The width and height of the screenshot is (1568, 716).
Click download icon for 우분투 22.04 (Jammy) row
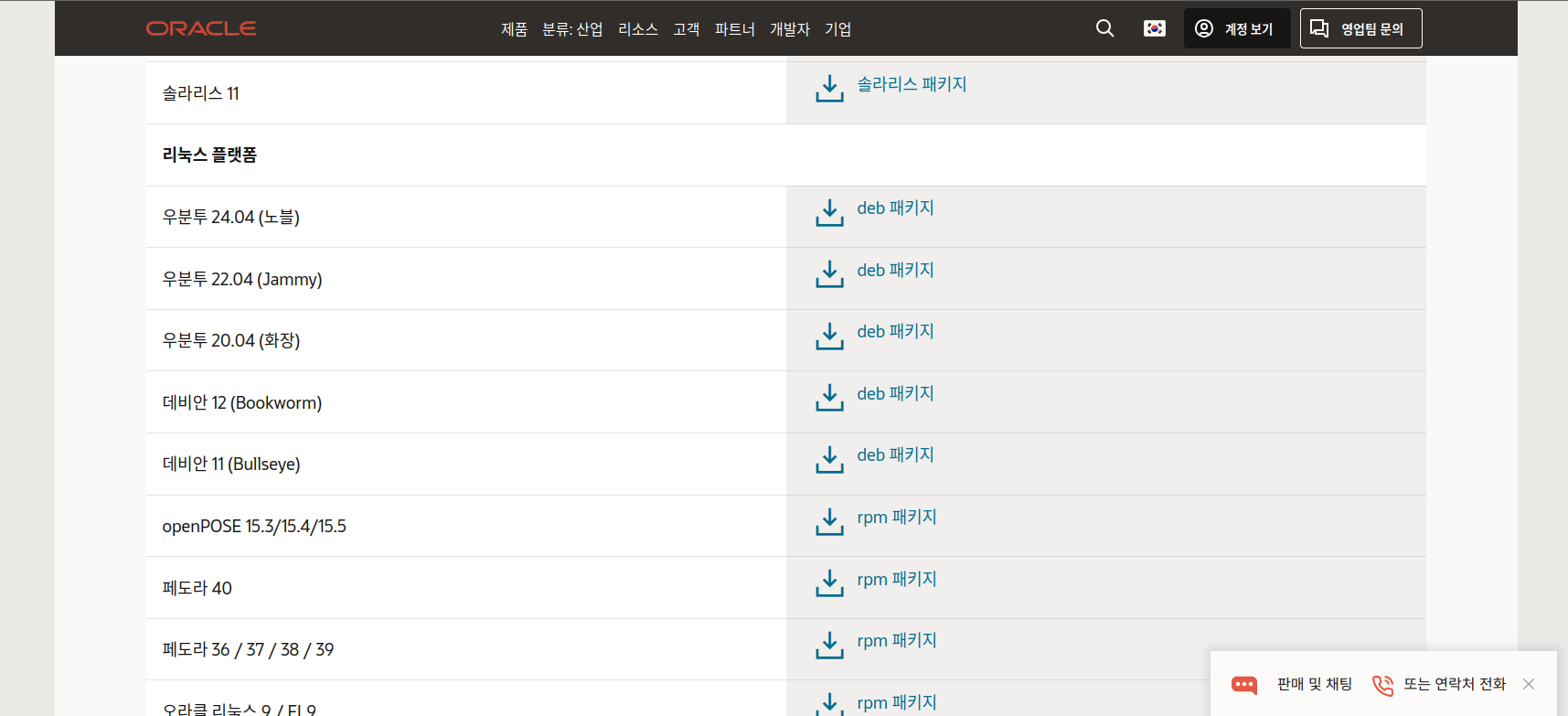829,274
